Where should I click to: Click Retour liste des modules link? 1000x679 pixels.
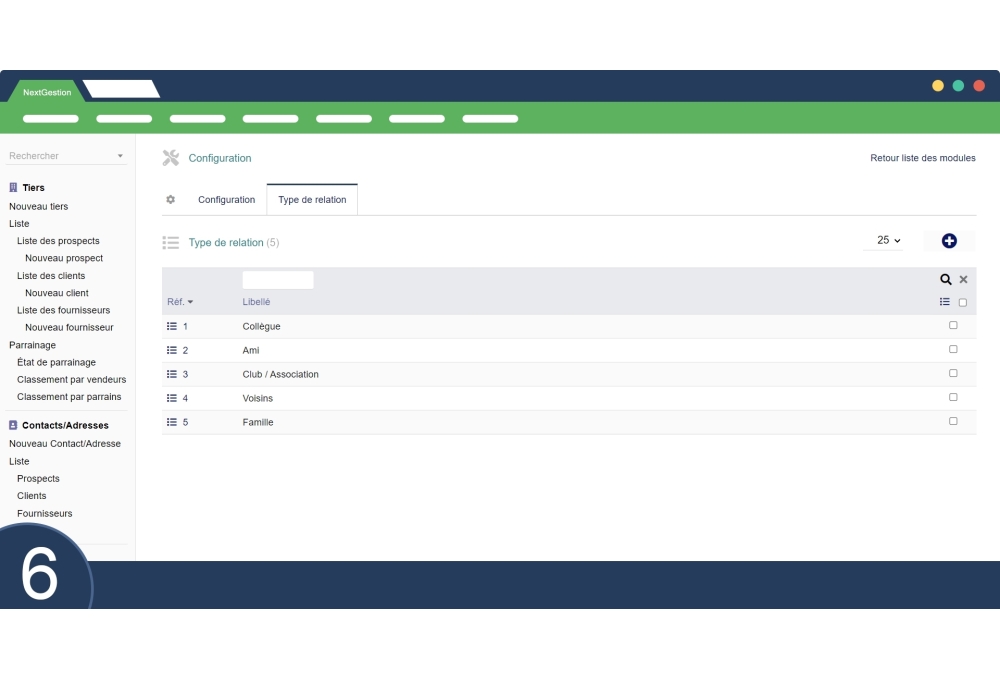coord(922,158)
